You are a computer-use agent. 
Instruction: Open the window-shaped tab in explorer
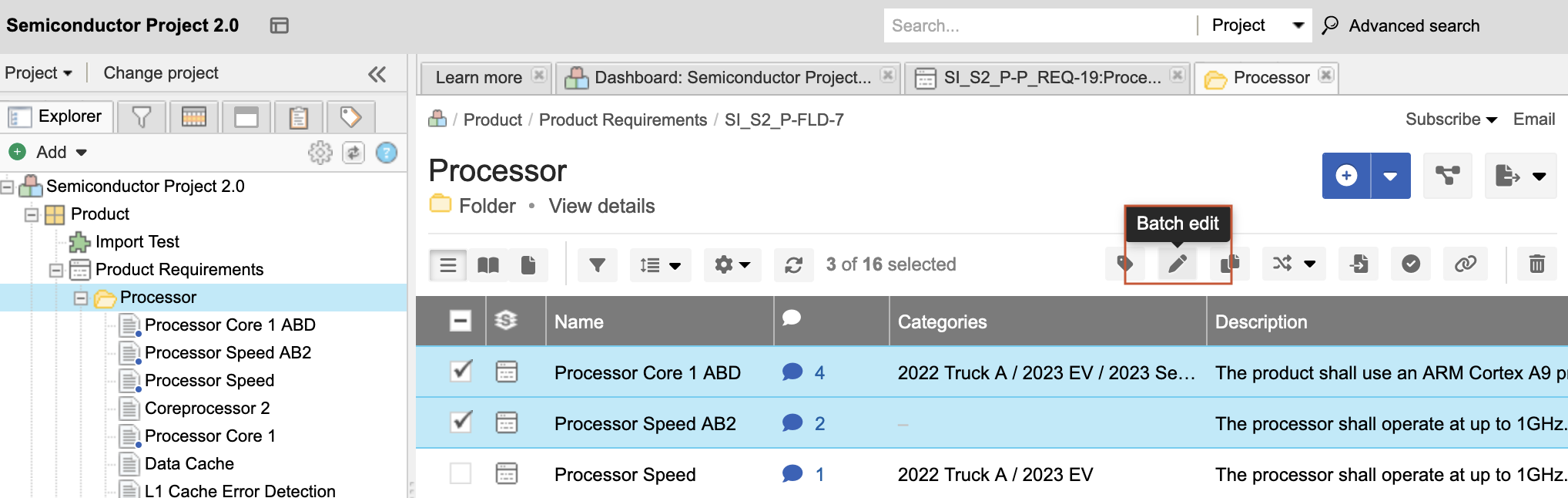coord(246,117)
